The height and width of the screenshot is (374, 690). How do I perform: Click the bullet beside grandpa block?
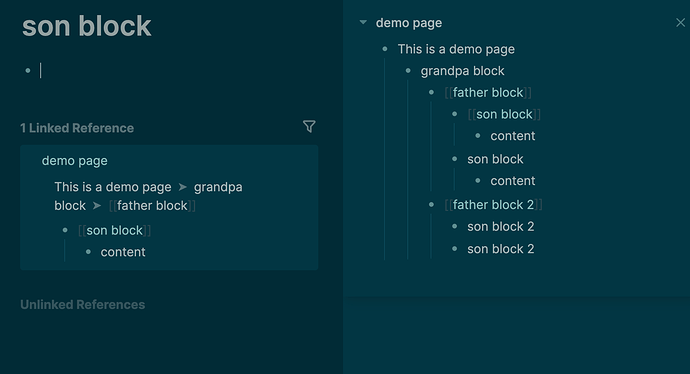[x=408, y=71]
